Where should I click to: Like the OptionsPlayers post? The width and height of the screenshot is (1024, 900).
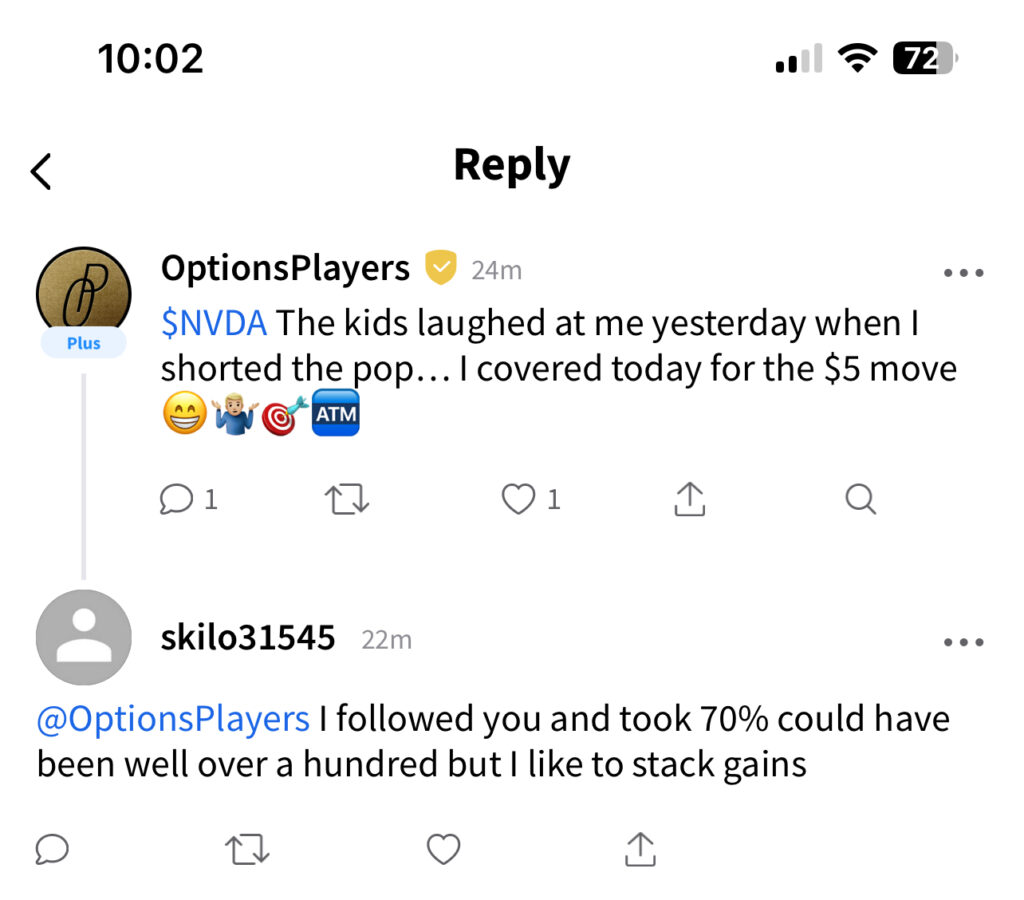click(x=518, y=498)
